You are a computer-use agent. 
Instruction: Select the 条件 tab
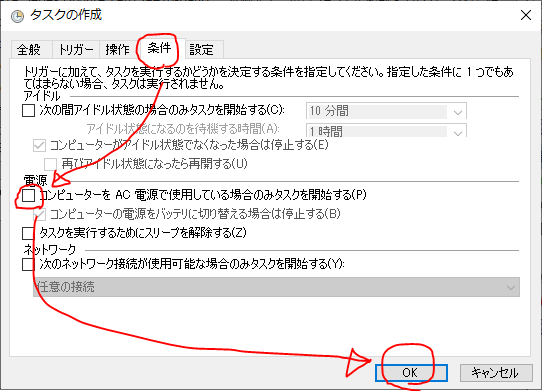pos(159,48)
